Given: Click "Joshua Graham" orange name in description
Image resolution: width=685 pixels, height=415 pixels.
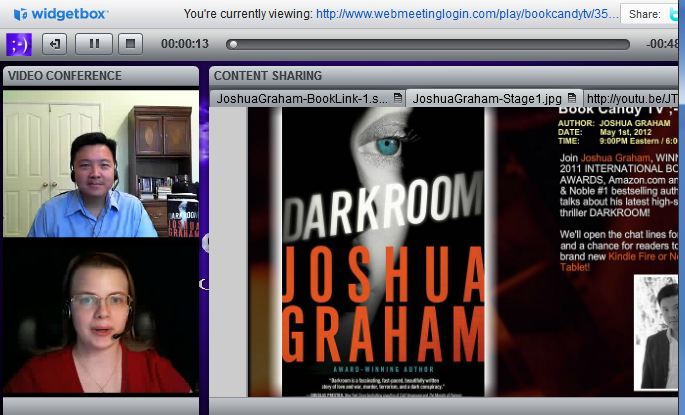Looking at the screenshot, I should tap(615, 158).
